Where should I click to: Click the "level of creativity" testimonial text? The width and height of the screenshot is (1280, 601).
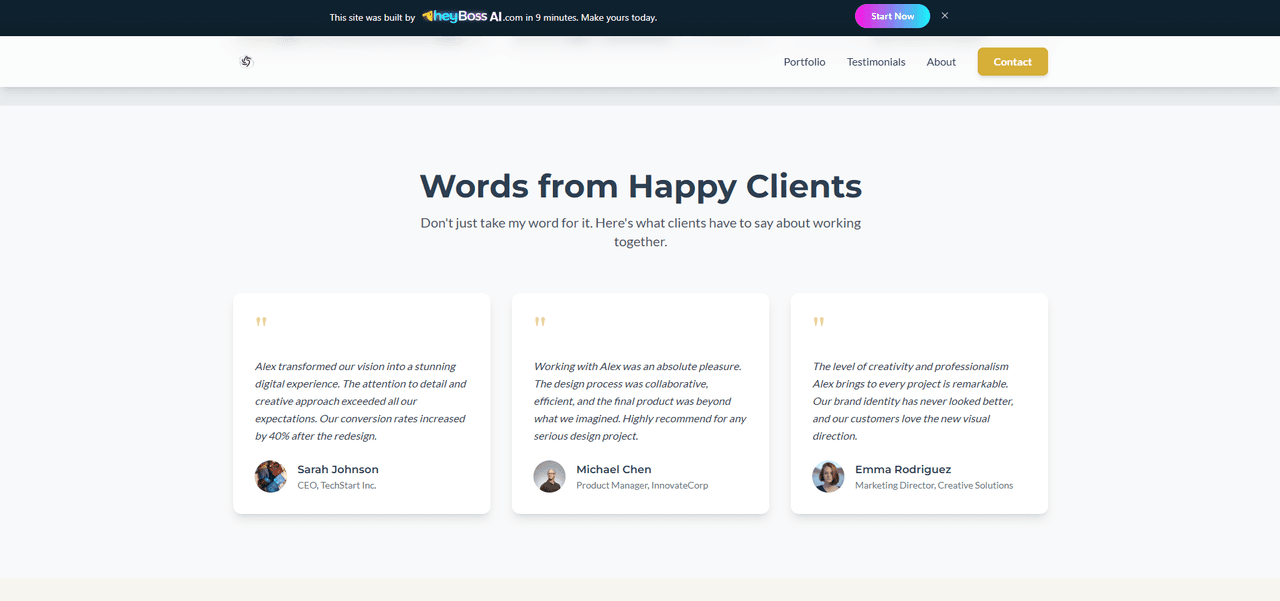913,401
